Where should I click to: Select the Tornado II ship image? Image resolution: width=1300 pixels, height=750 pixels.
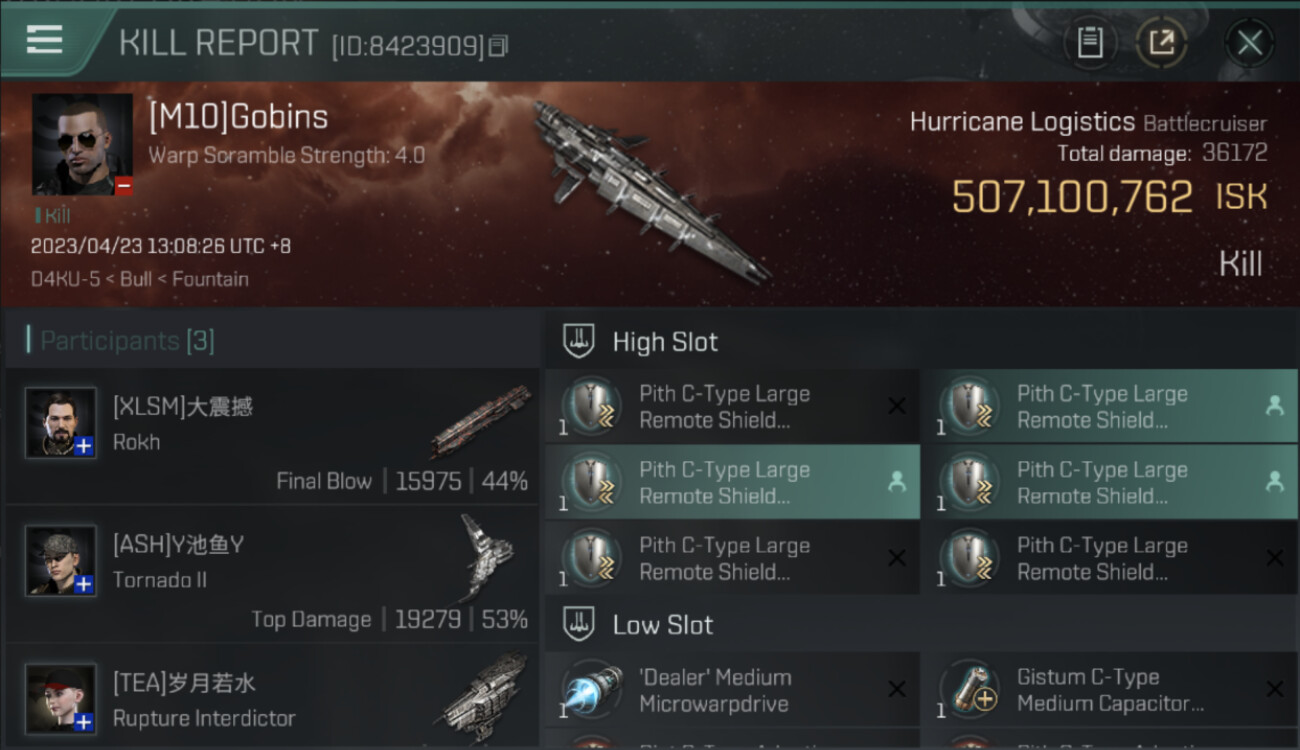[x=487, y=557]
